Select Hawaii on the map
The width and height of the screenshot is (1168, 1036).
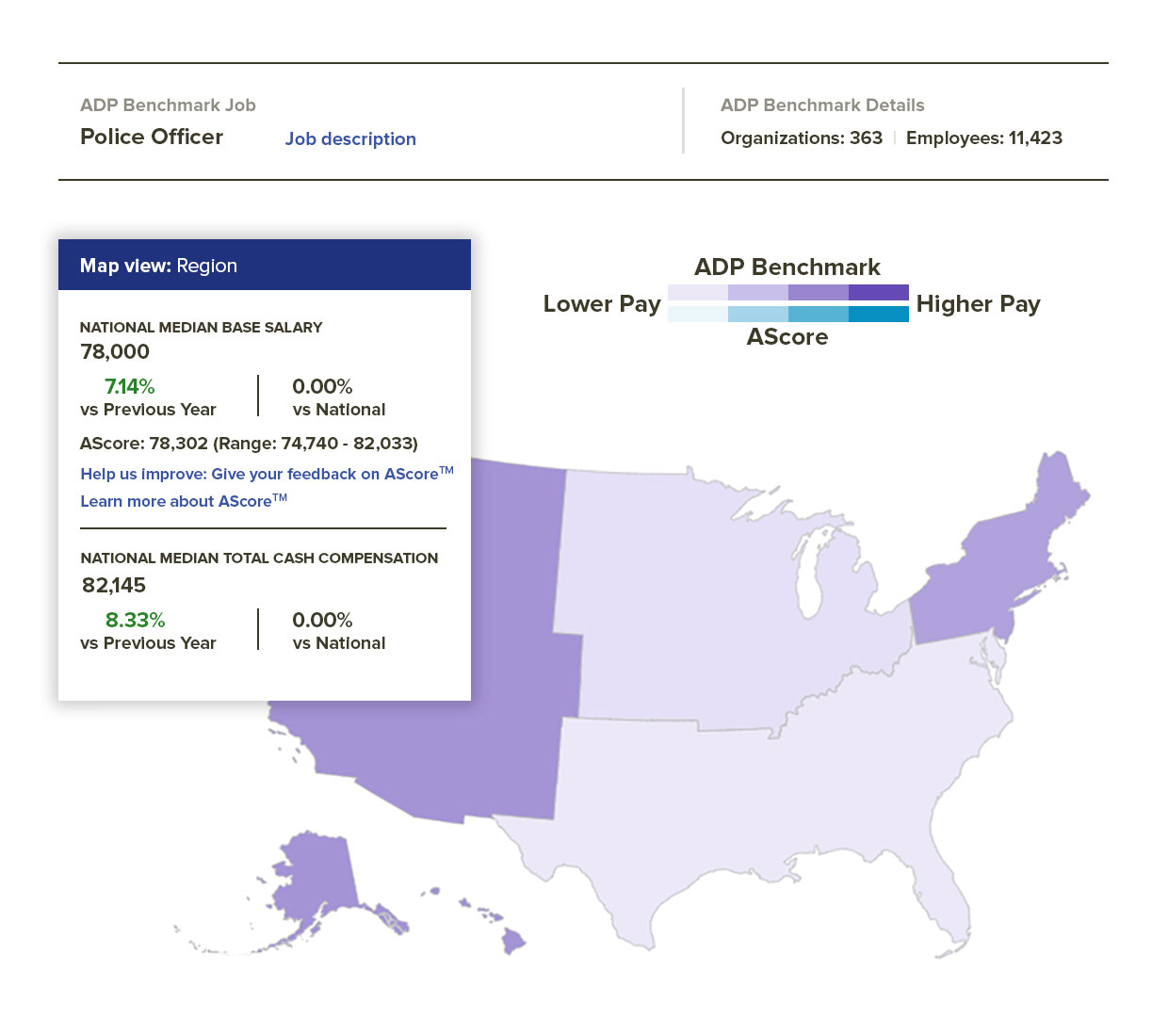click(513, 942)
